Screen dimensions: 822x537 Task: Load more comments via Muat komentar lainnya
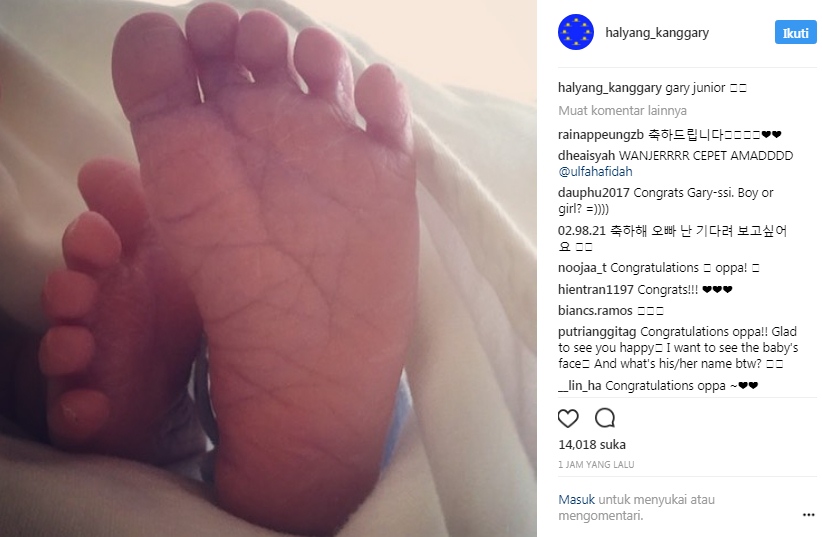[x=622, y=111]
